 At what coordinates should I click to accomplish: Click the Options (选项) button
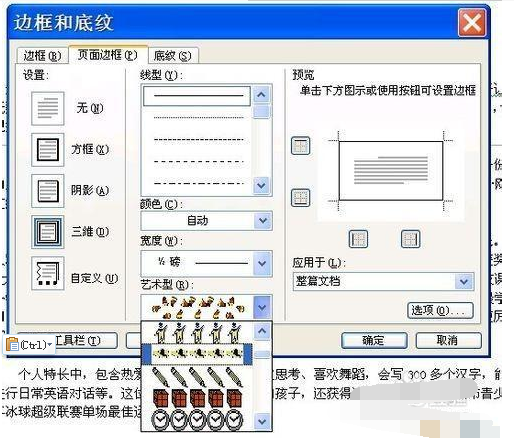pyautogui.click(x=440, y=310)
